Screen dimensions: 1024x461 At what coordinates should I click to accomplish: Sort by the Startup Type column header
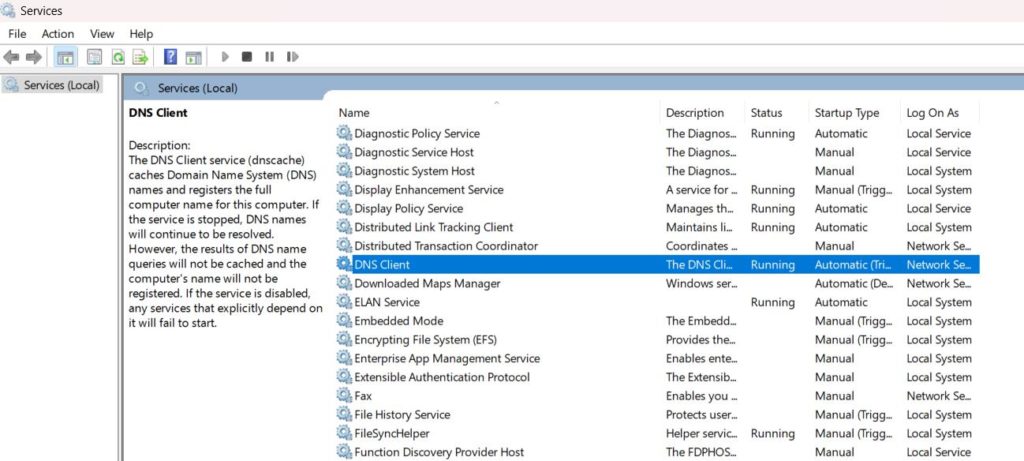pos(846,113)
